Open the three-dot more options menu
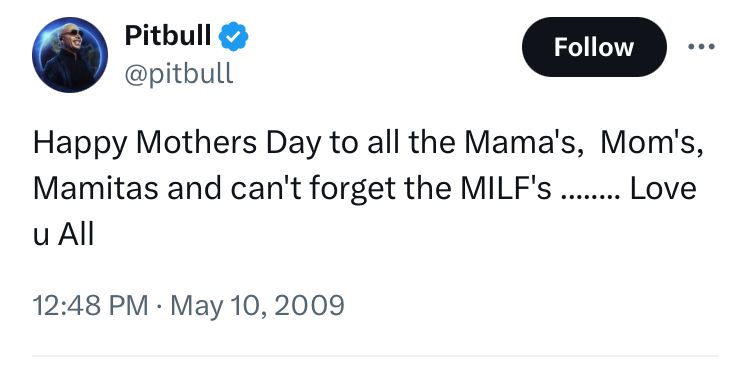 [x=701, y=46]
